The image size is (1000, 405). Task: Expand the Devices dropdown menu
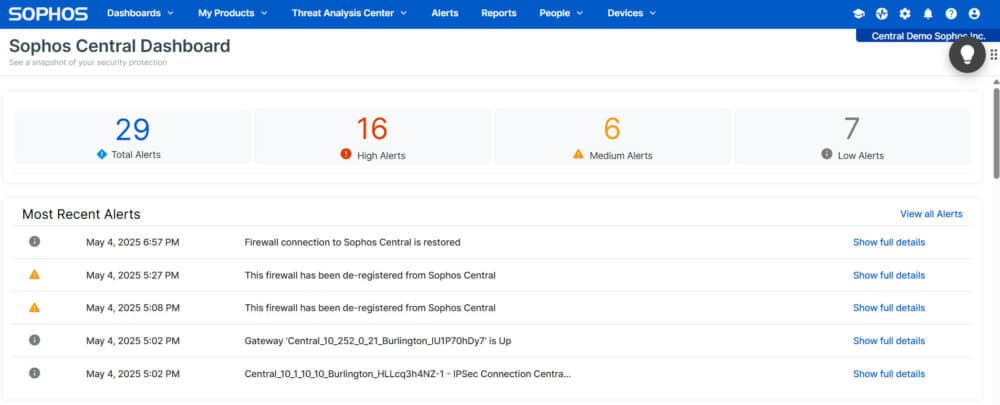[631, 13]
